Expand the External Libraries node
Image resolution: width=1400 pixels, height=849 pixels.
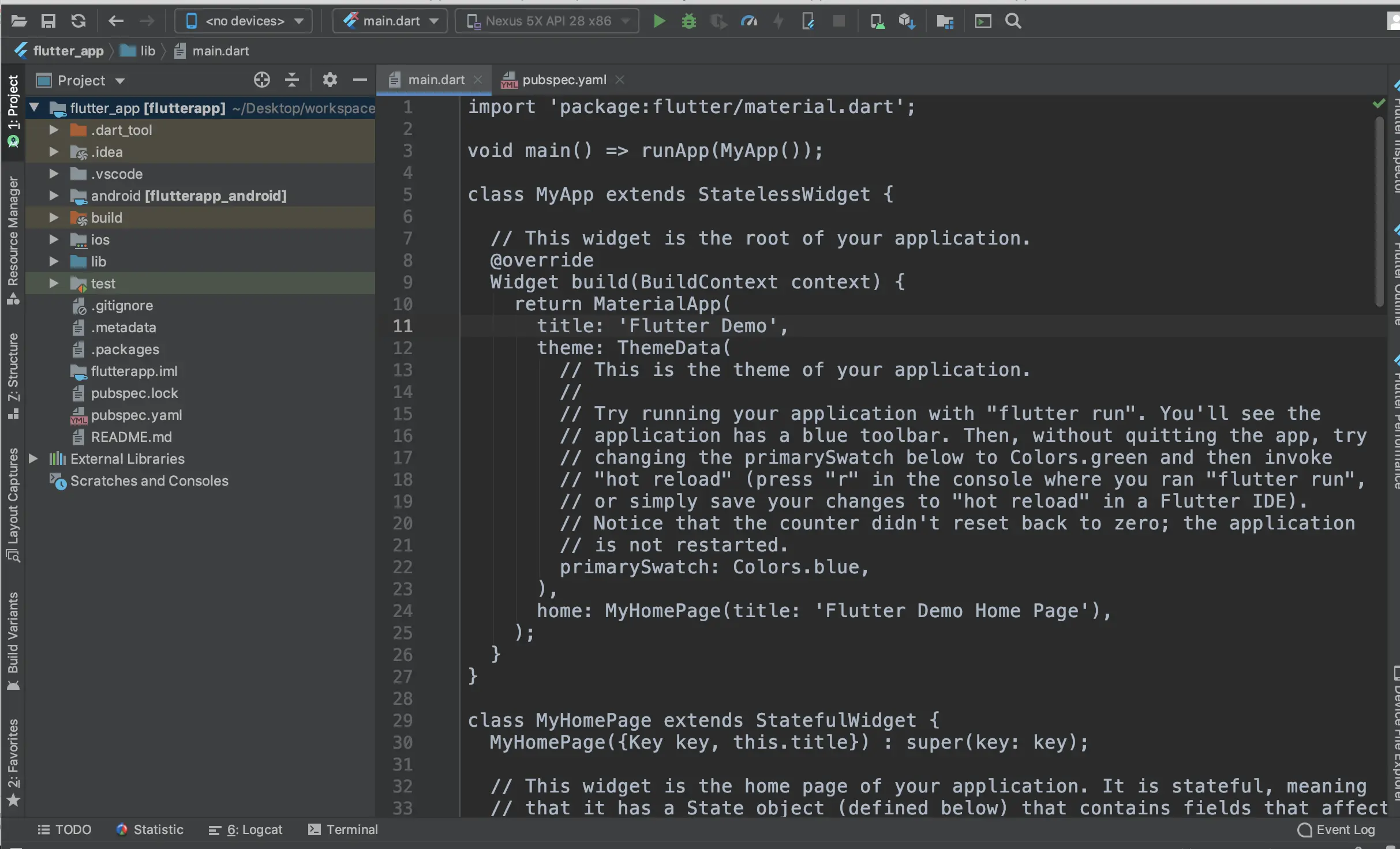tap(33, 459)
